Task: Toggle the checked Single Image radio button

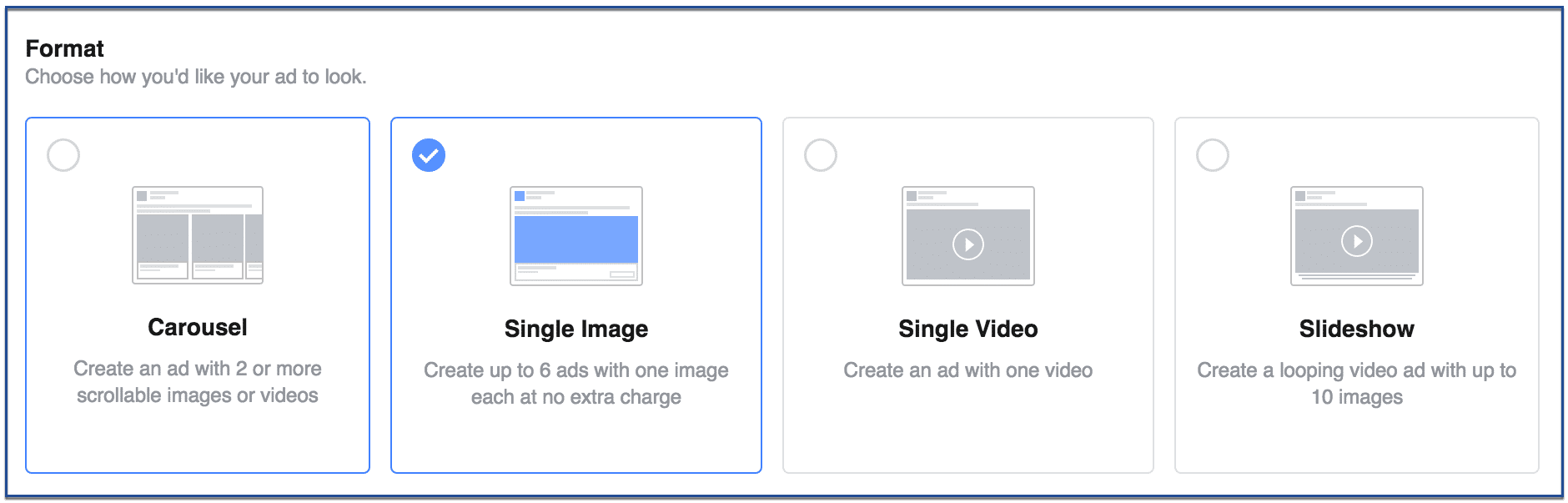Action: (x=429, y=155)
